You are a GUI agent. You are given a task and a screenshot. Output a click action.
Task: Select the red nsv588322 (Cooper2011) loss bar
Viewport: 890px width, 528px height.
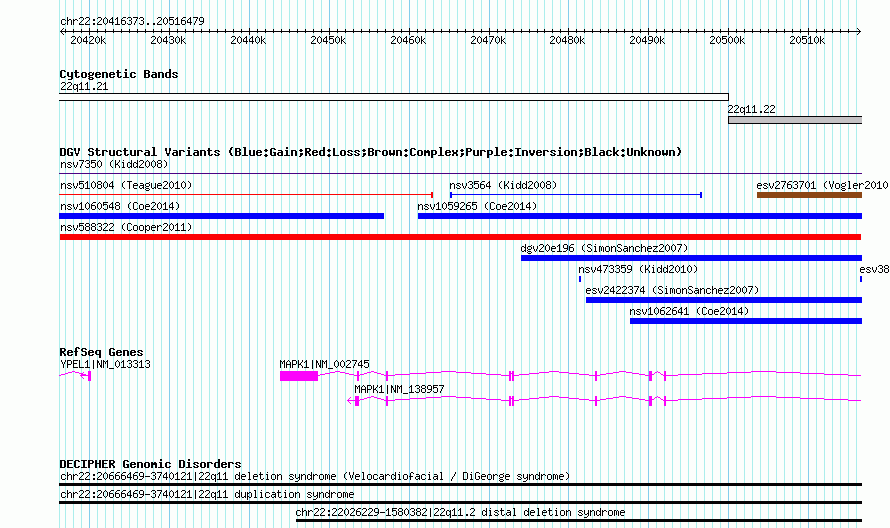pyautogui.click(x=460, y=237)
